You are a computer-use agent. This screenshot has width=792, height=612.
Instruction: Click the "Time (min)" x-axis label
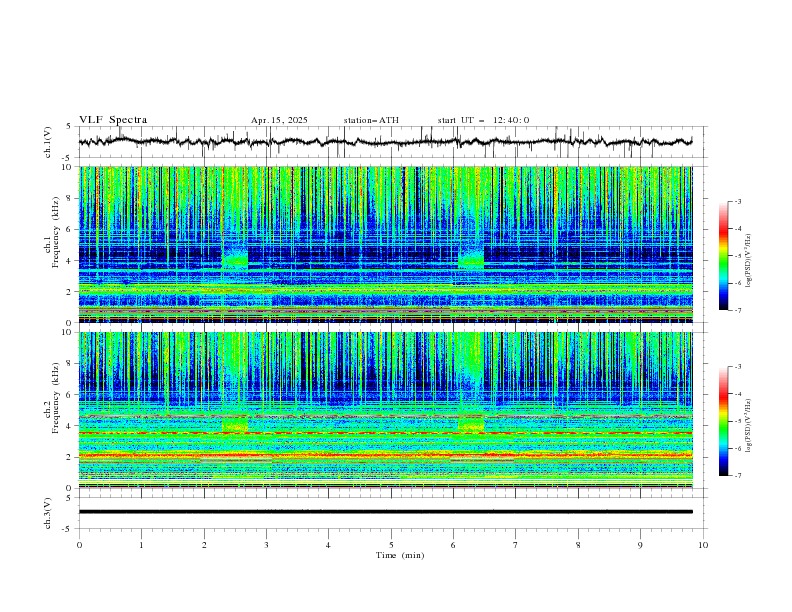click(x=400, y=555)
